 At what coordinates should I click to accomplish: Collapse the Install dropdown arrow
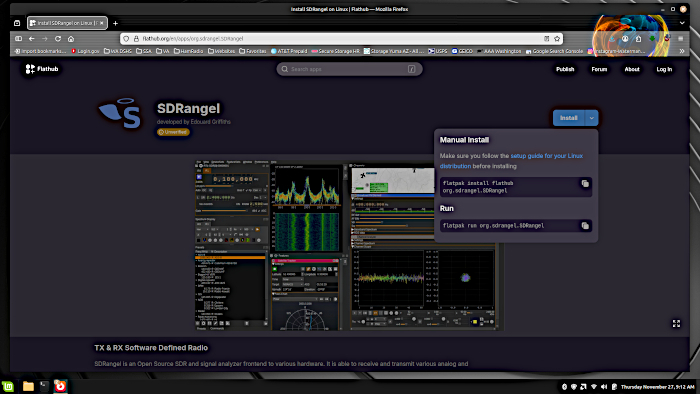(x=592, y=118)
